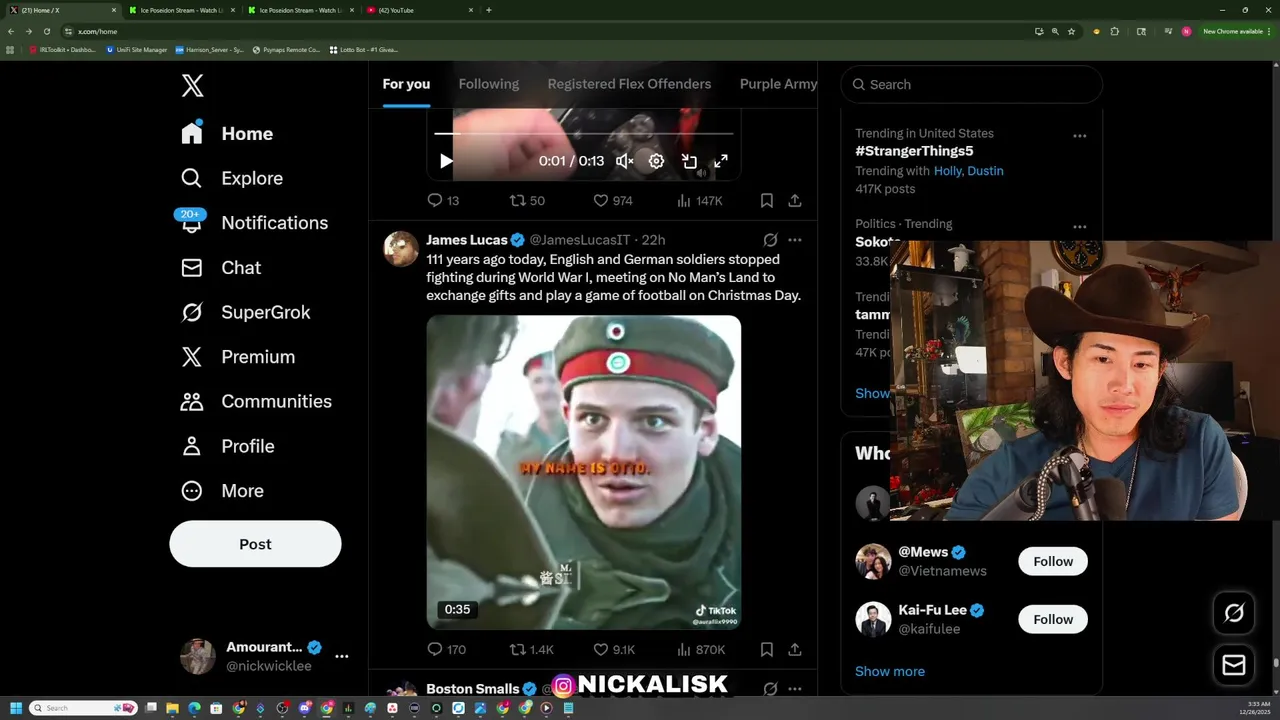The image size is (1280, 720).
Task: Open the floating Grok button
Action: tap(1234, 613)
